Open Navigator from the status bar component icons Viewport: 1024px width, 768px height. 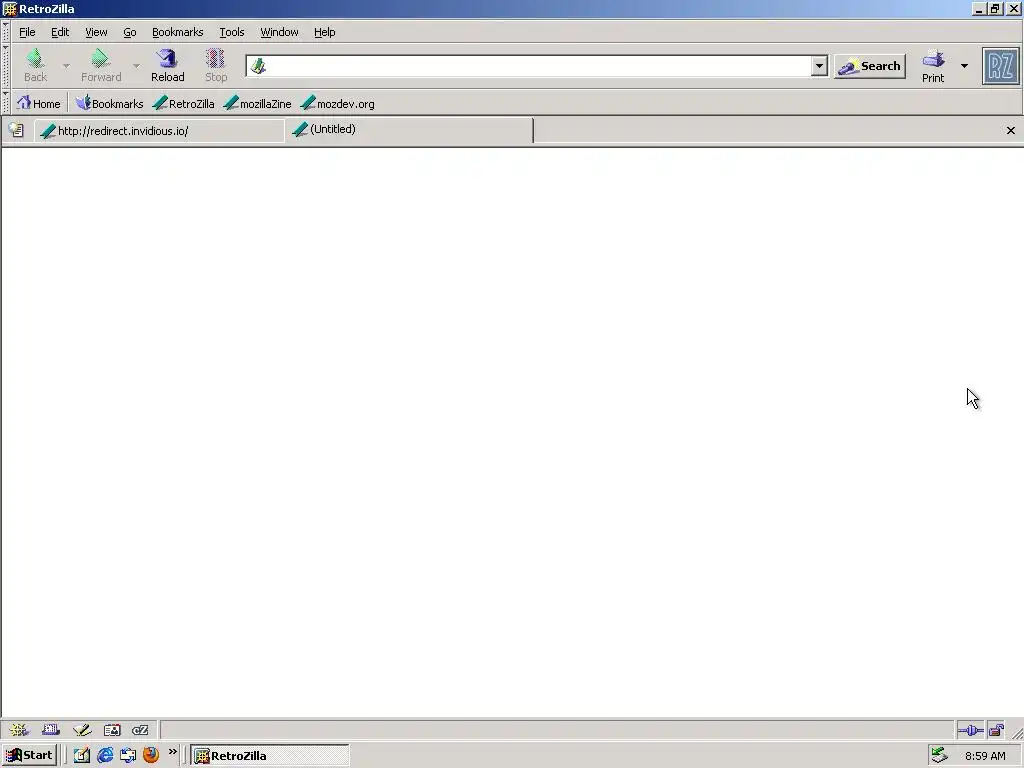tap(19, 729)
